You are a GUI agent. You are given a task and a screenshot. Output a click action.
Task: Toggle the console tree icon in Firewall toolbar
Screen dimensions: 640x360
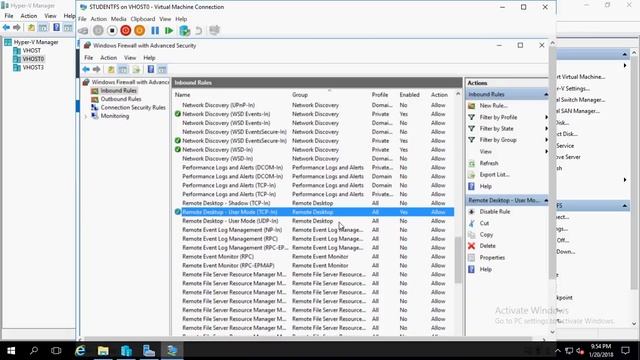point(123,69)
